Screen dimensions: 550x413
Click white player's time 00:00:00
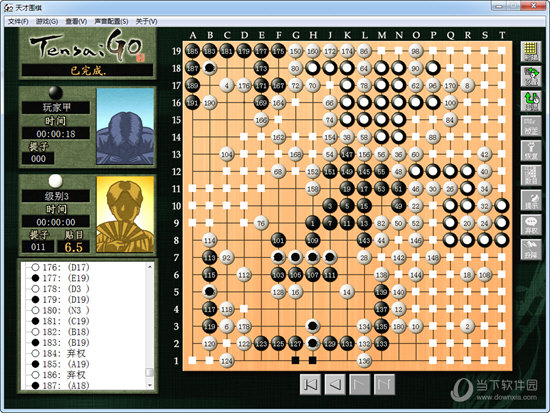click(56, 222)
